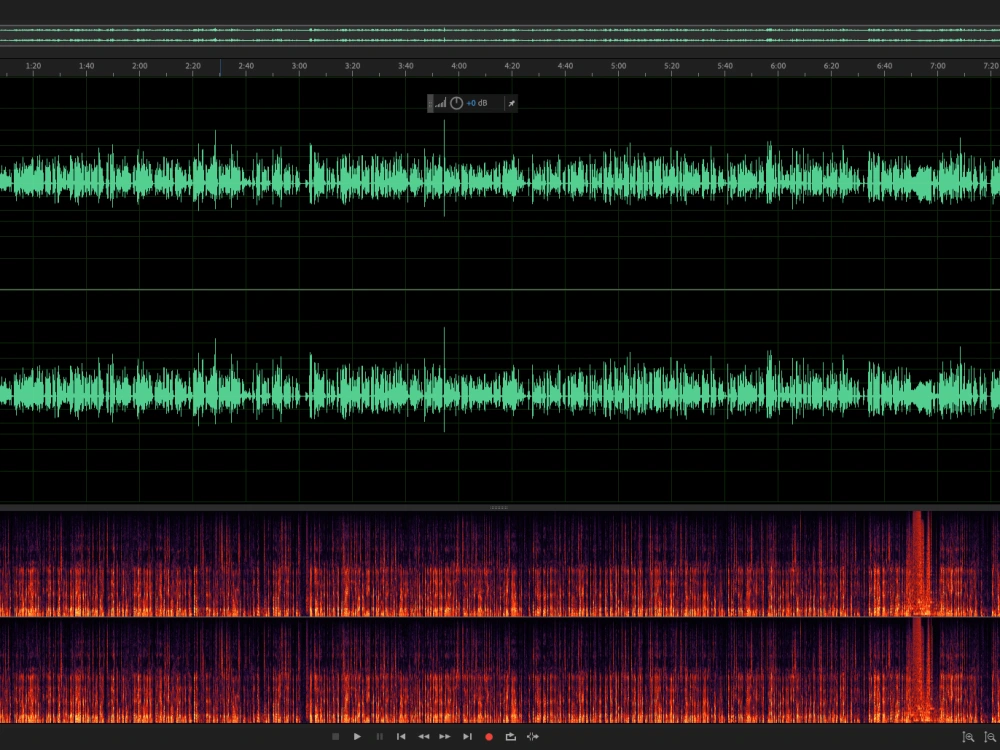Start recording with the red Record button
The image size is (1000, 750).
tap(489, 737)
